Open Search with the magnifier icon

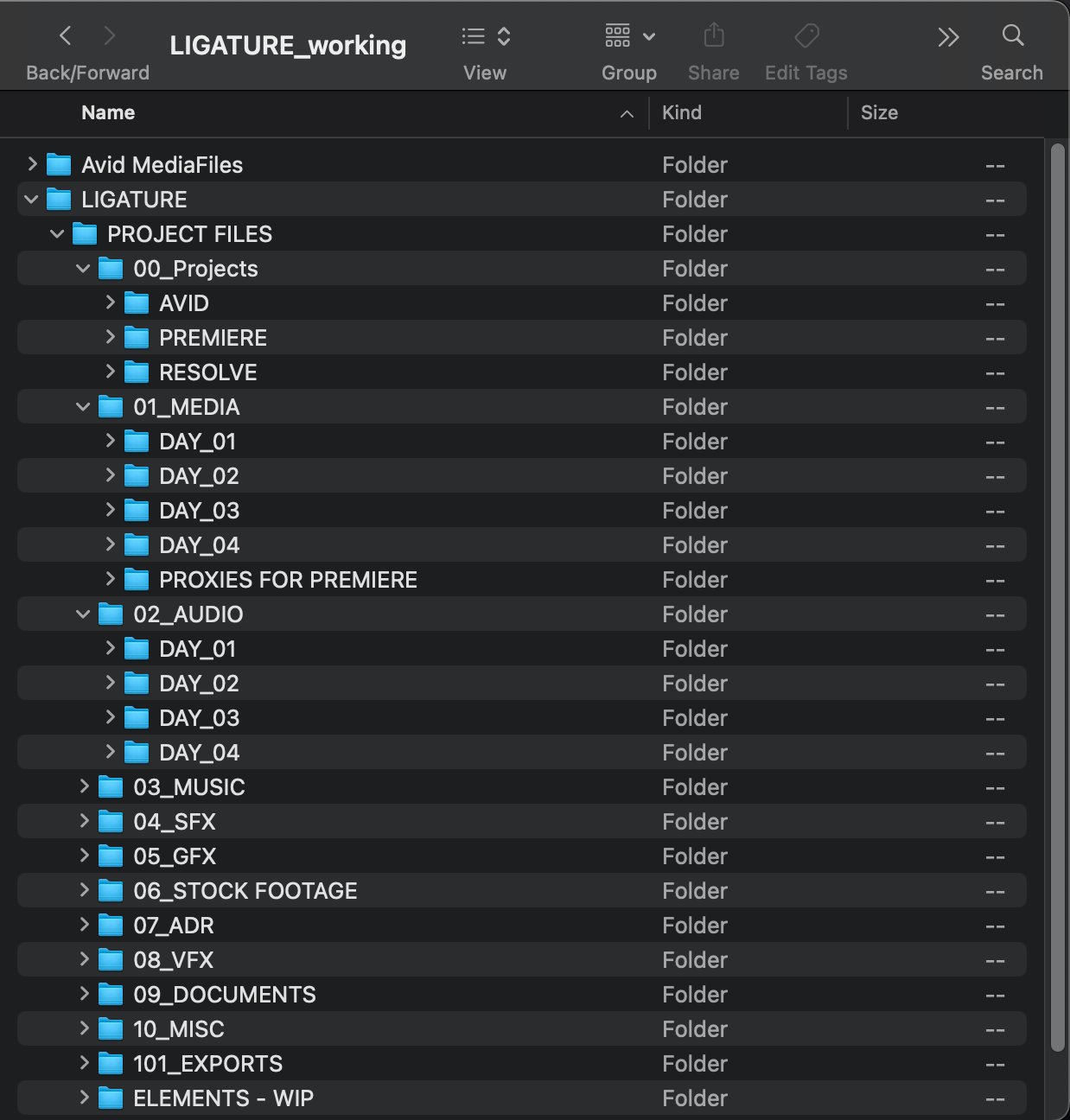[1012, 35]
